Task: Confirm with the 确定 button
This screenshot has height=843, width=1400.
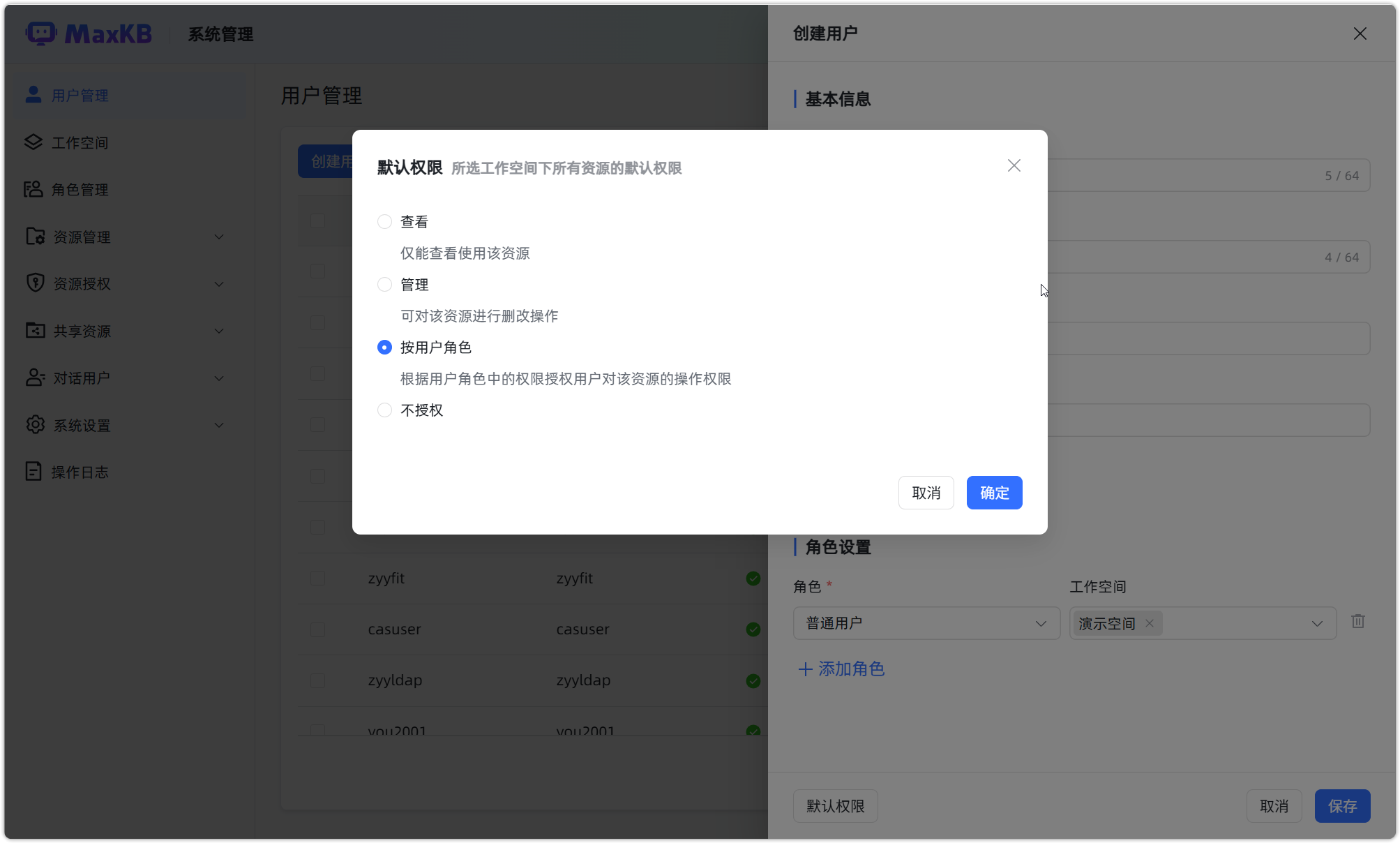Action: (993, 492)
